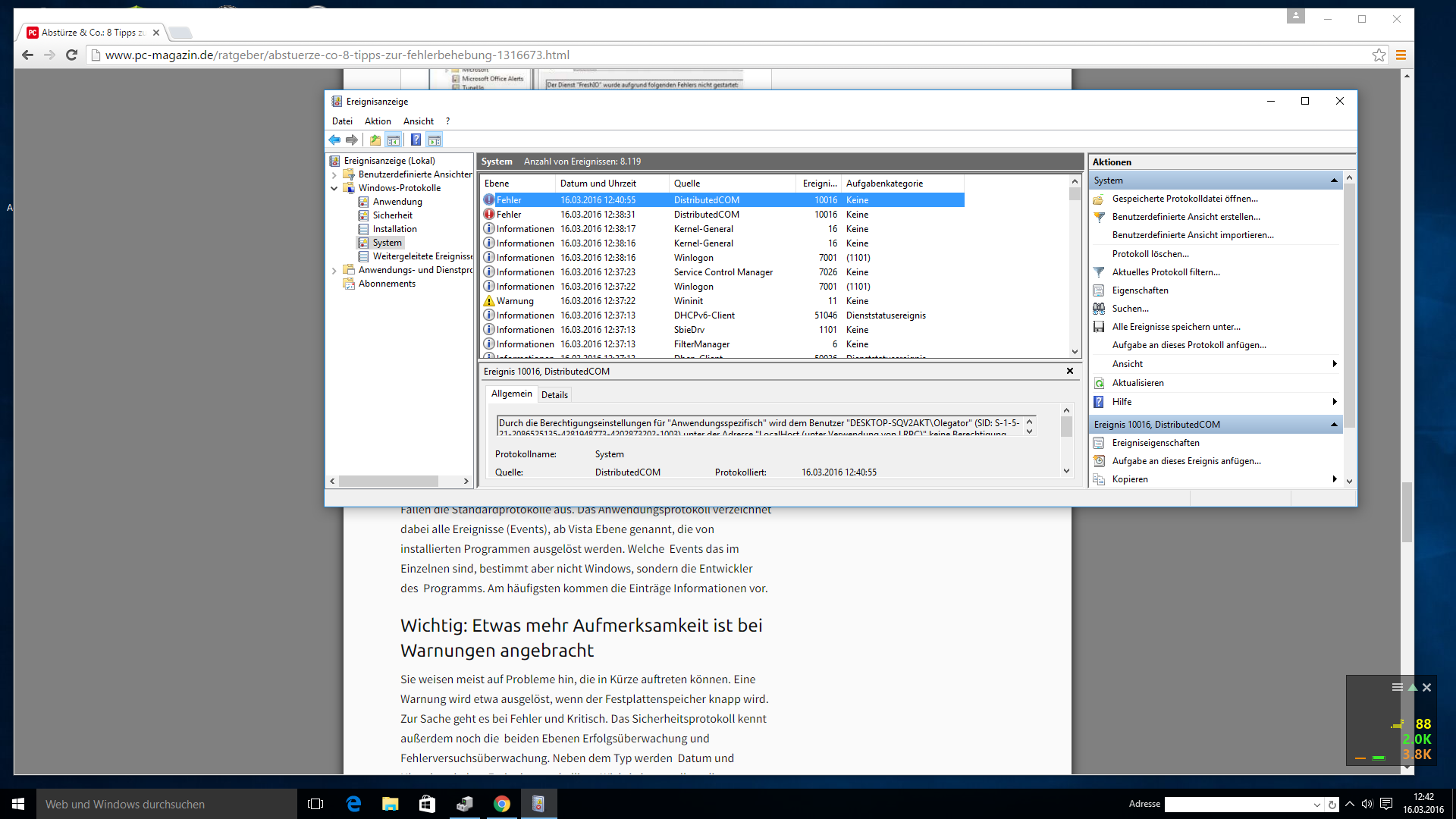1456x819 pixels.
Task: Click the floppy disk icon for Alle Ereignisse speichern
Action: point(1099,327)
